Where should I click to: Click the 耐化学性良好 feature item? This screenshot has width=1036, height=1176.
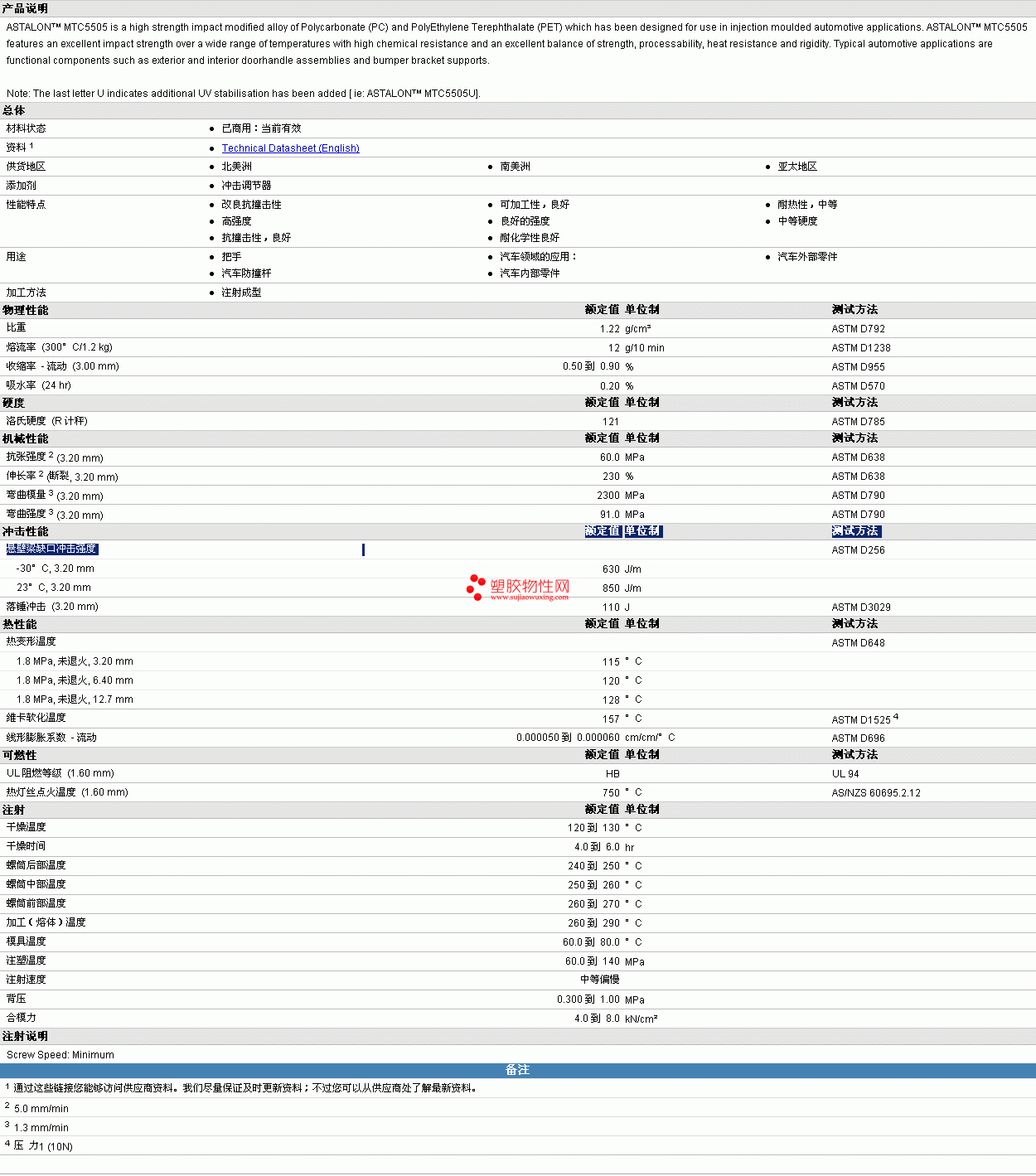click(530, 238)
